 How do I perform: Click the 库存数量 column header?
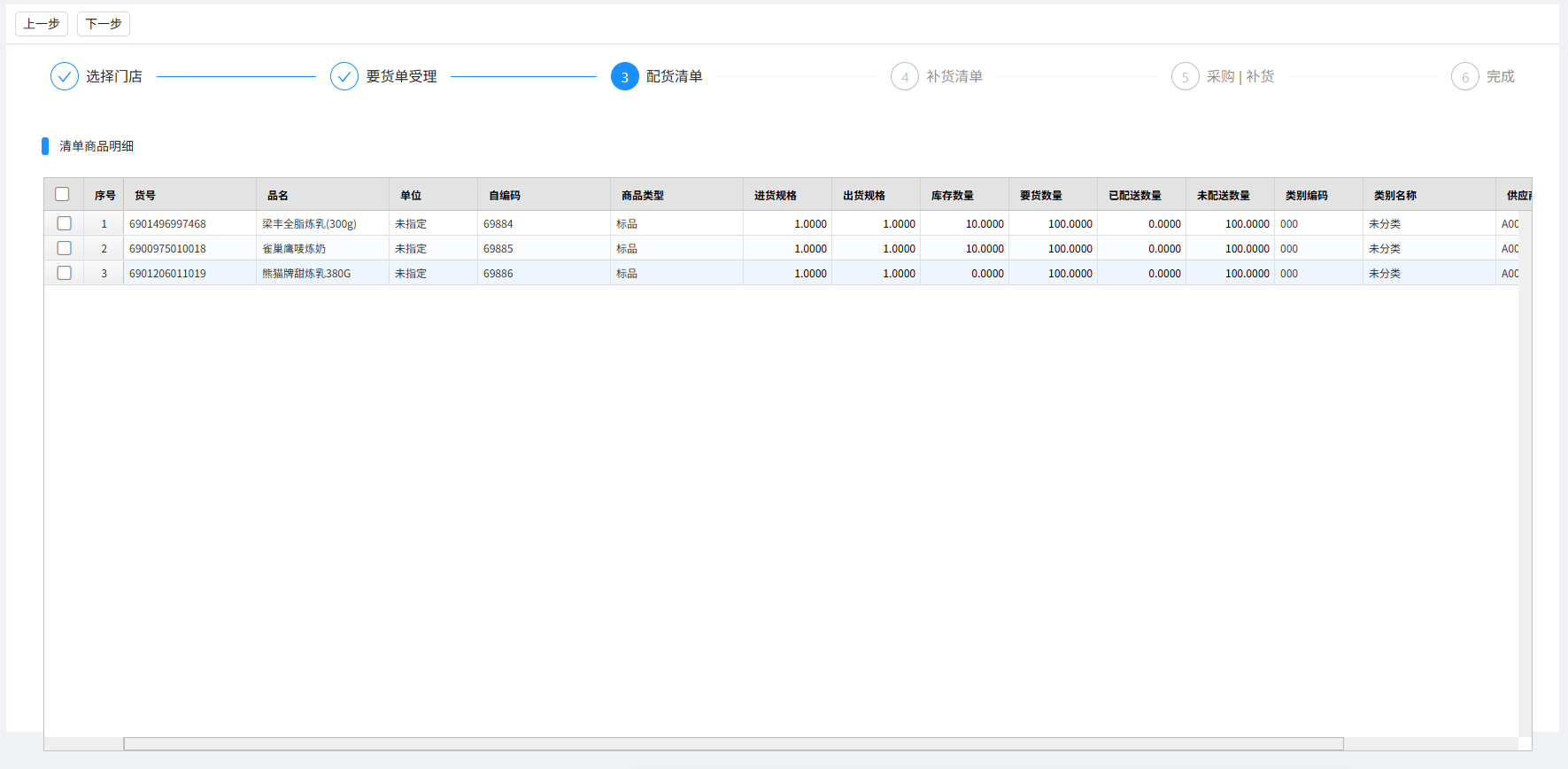(x=965, y=195)
